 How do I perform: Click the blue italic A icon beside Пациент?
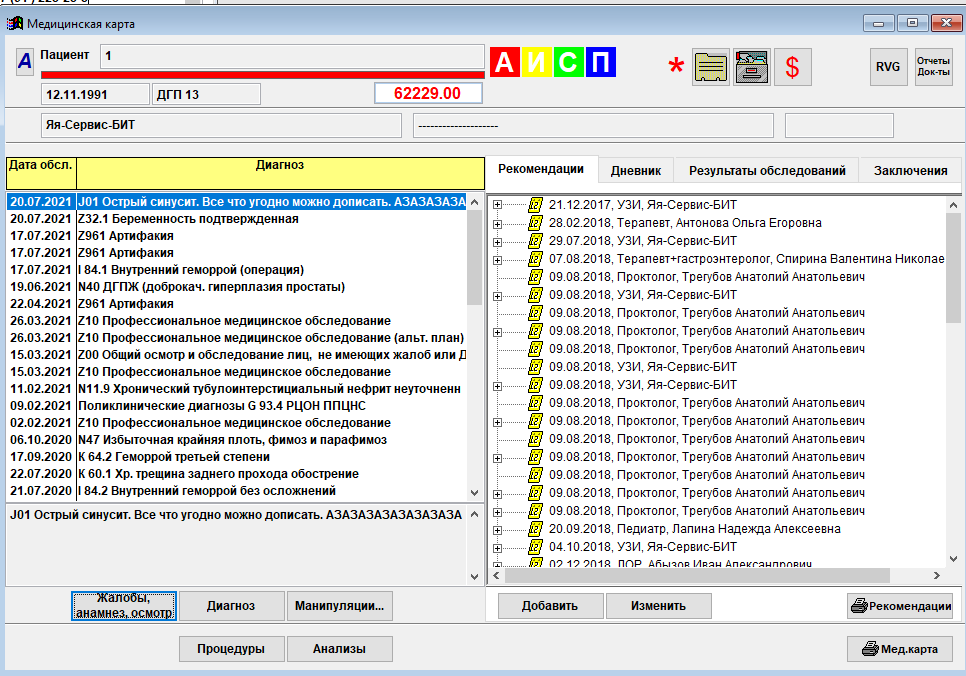pyautogui.click(x=24, y=61)
